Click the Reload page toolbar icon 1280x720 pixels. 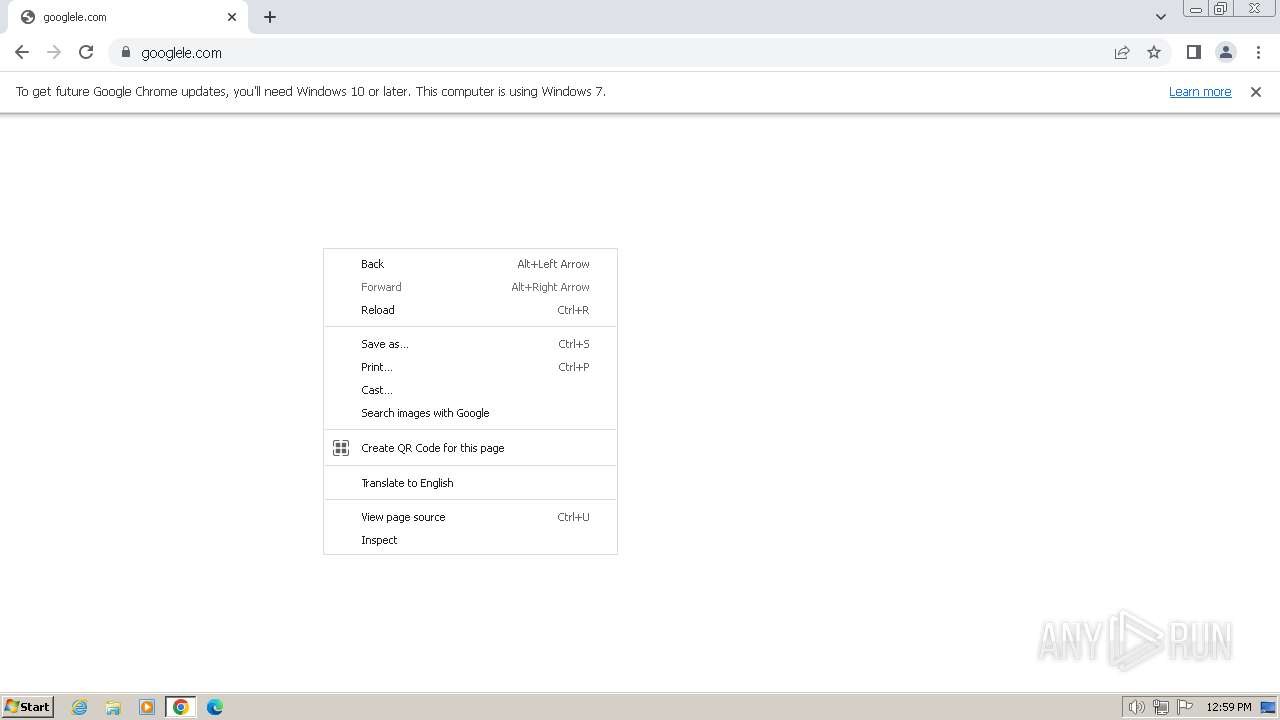pyautogui.click(x=86, y=52)
